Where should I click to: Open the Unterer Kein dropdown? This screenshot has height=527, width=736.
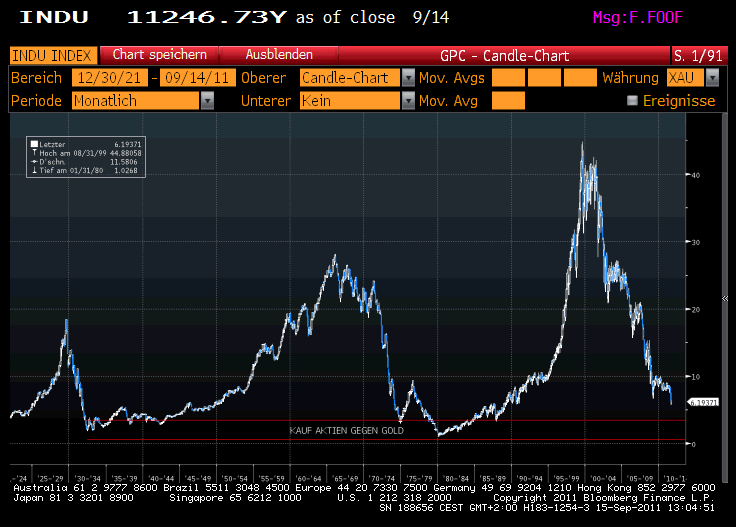coord(350,101)
